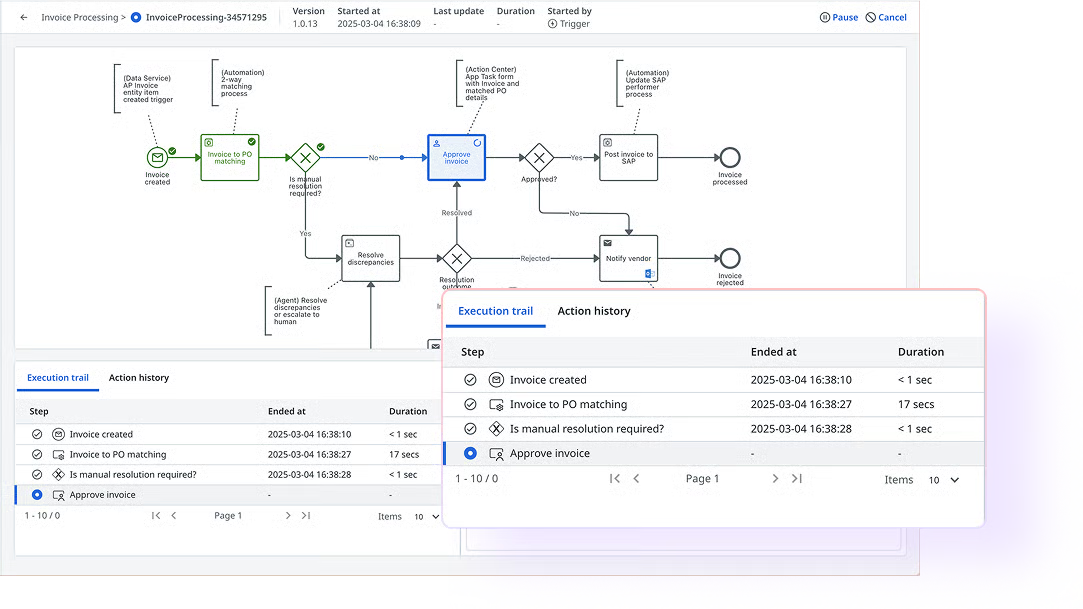Screen dimensions: 1083x609
Task: Click the back arrow beside Invoice Processing
Action: 24,17
